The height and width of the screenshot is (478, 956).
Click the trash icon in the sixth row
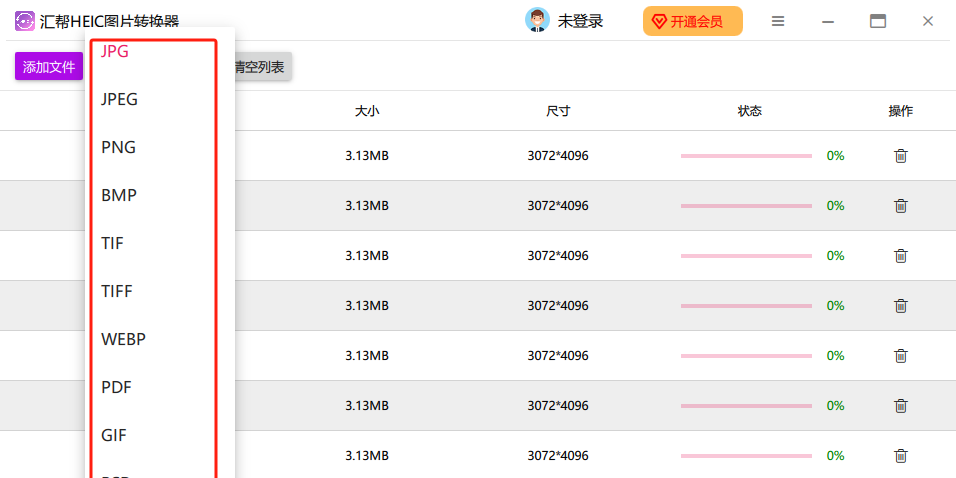900,406
